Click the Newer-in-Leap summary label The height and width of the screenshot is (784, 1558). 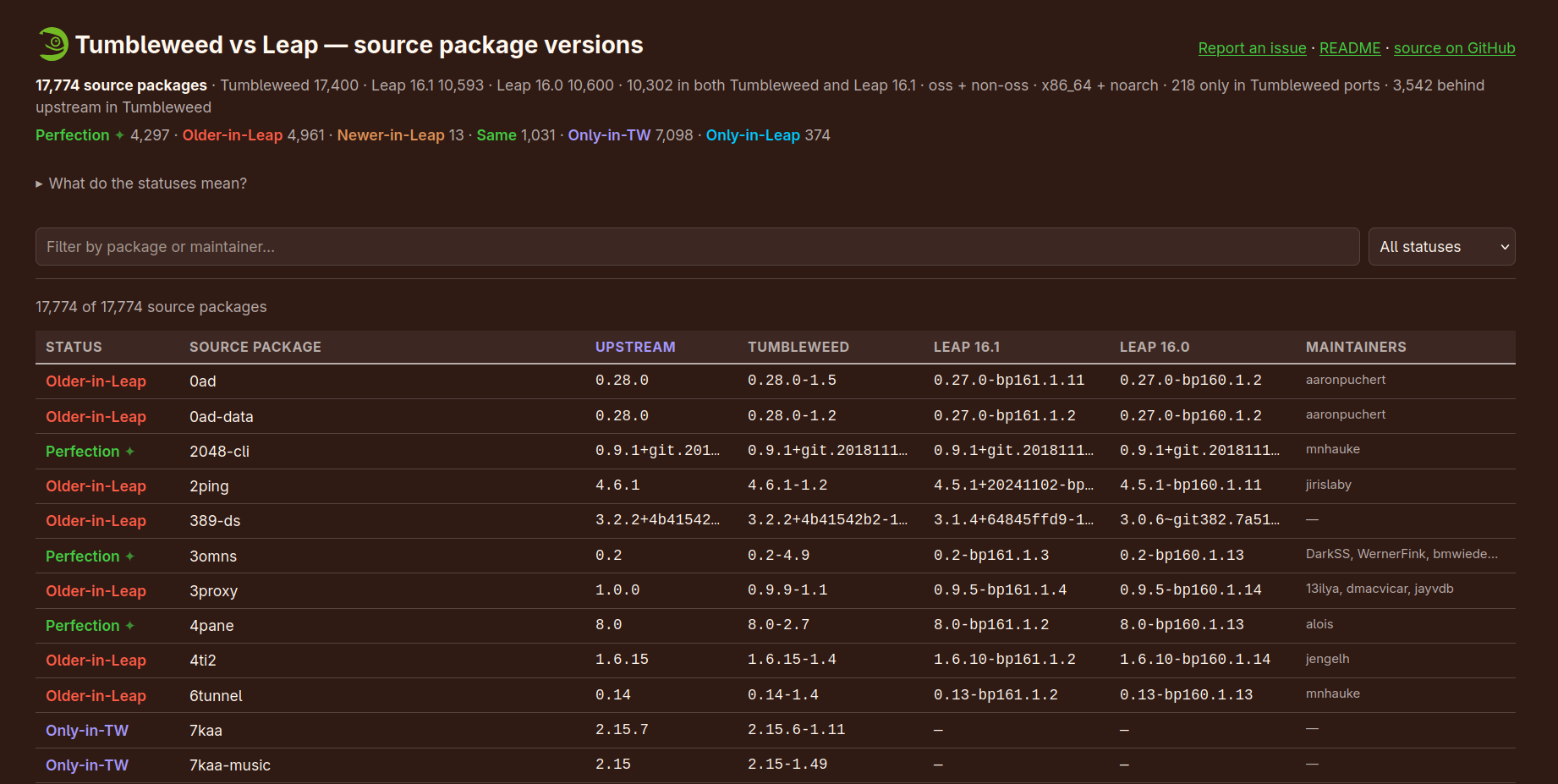point(391,135)
